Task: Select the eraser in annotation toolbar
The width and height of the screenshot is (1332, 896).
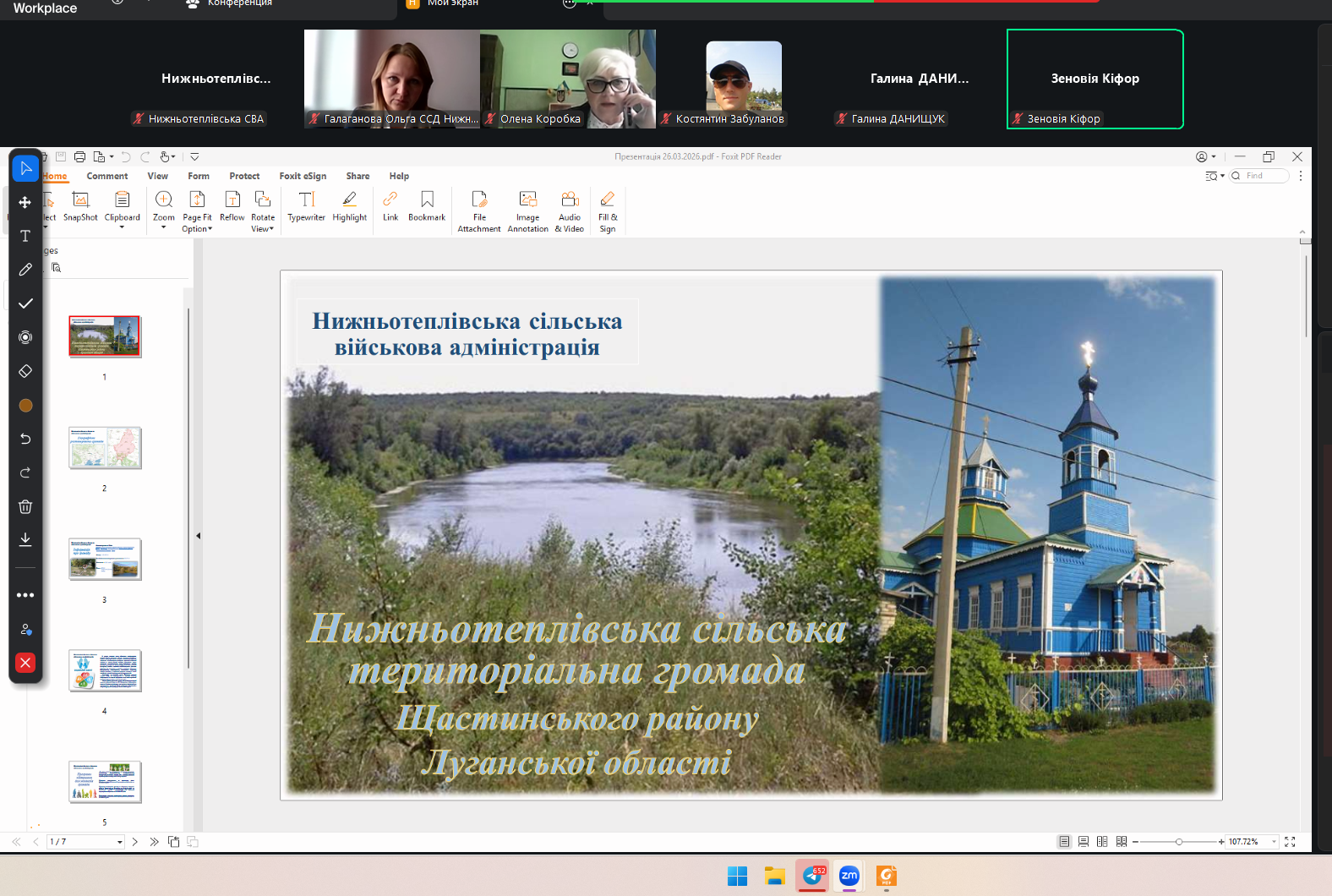Action: click(x=25, y=371)
